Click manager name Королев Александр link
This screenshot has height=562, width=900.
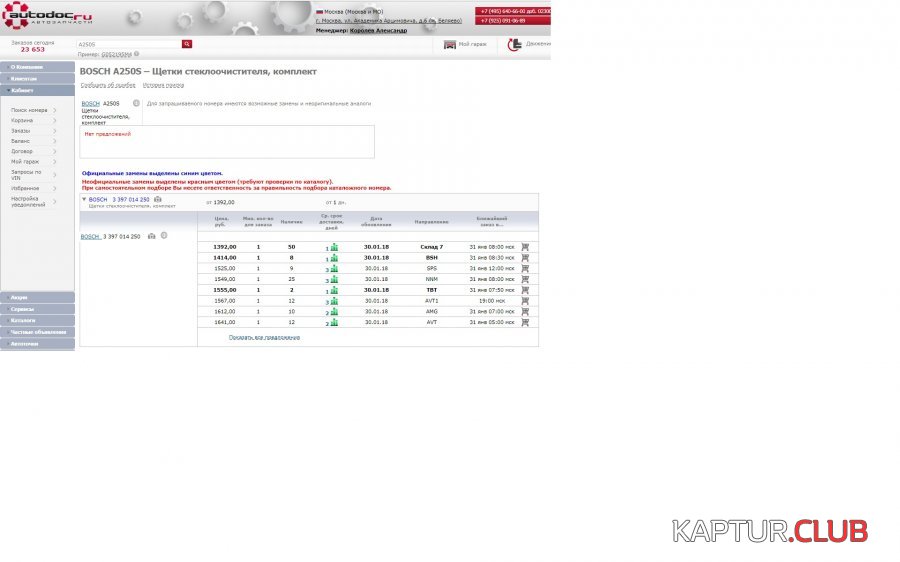[x=378, y=30]
